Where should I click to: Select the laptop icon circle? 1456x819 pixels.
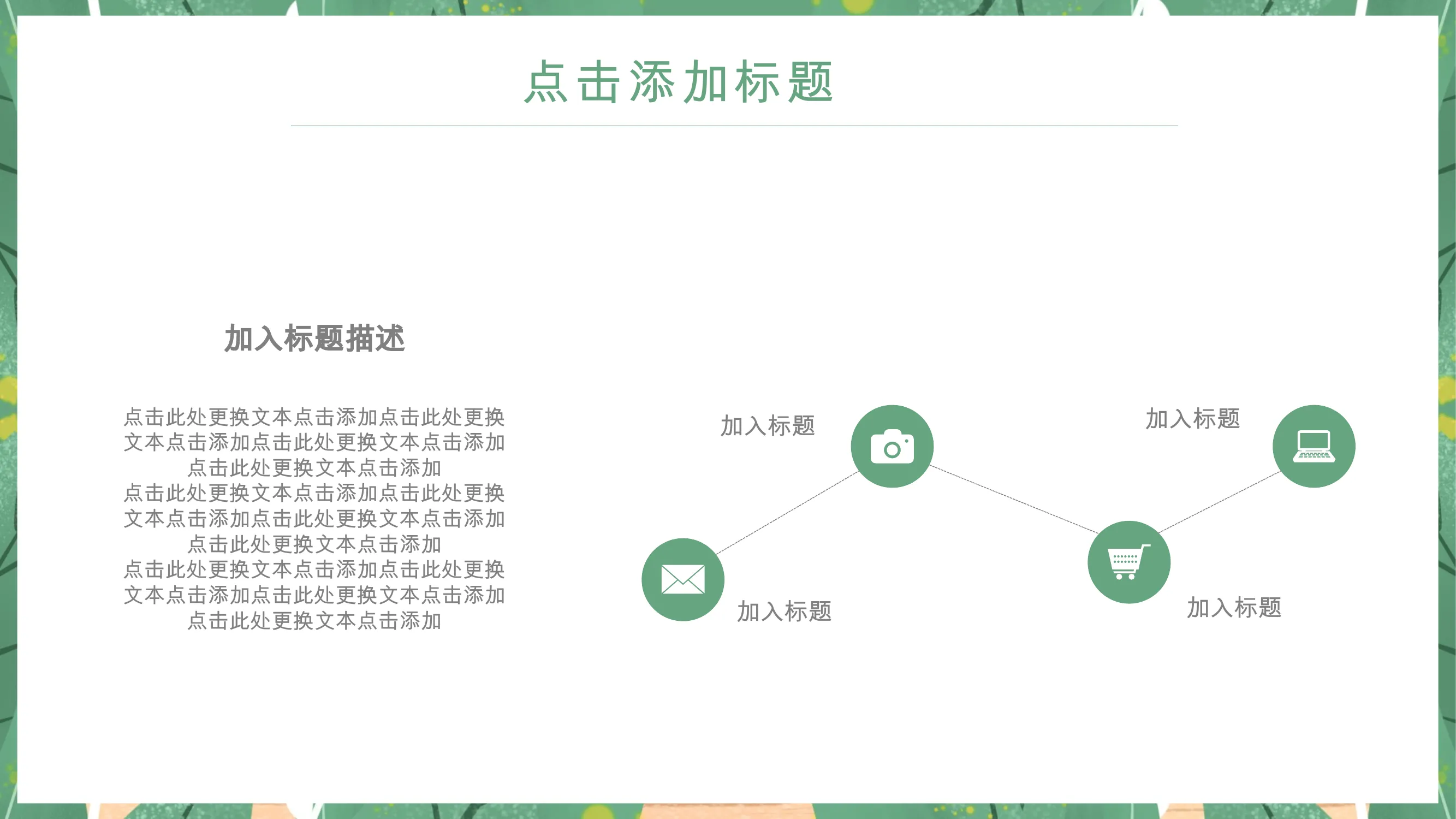[x=1314, y=446]
